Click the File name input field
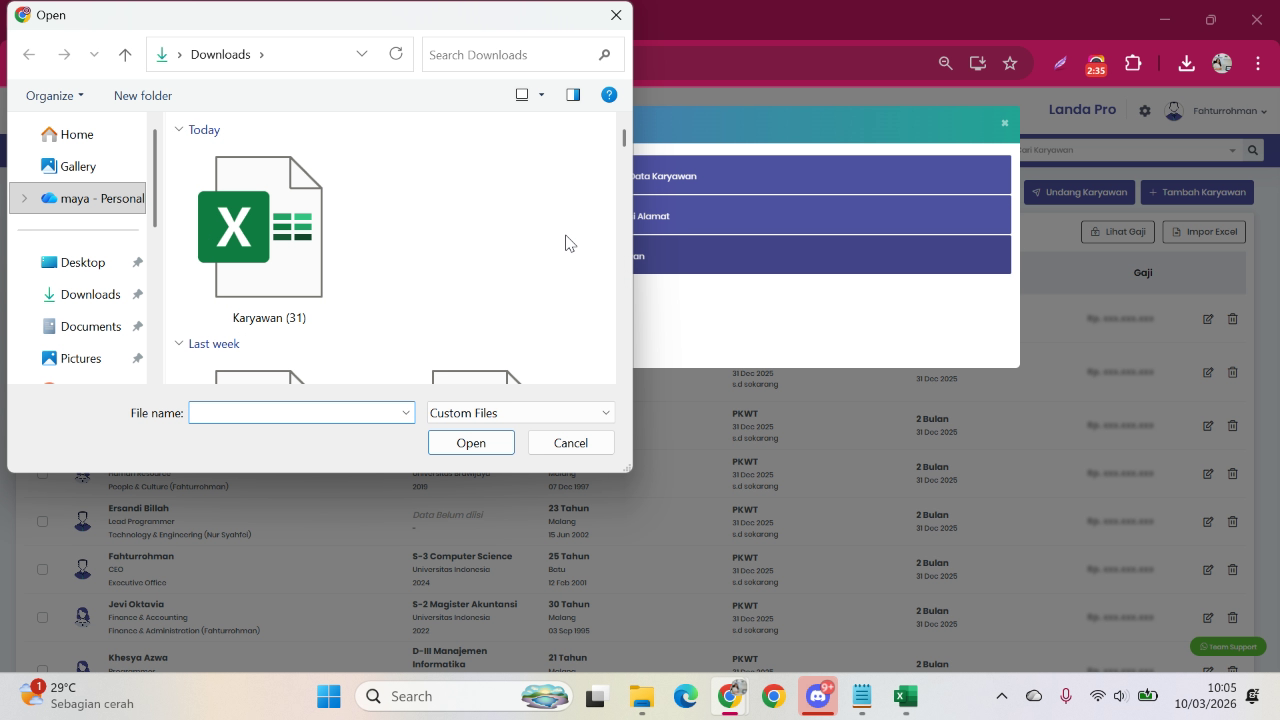The width and height of the screenshot is (1280, 720). [294, 413]
